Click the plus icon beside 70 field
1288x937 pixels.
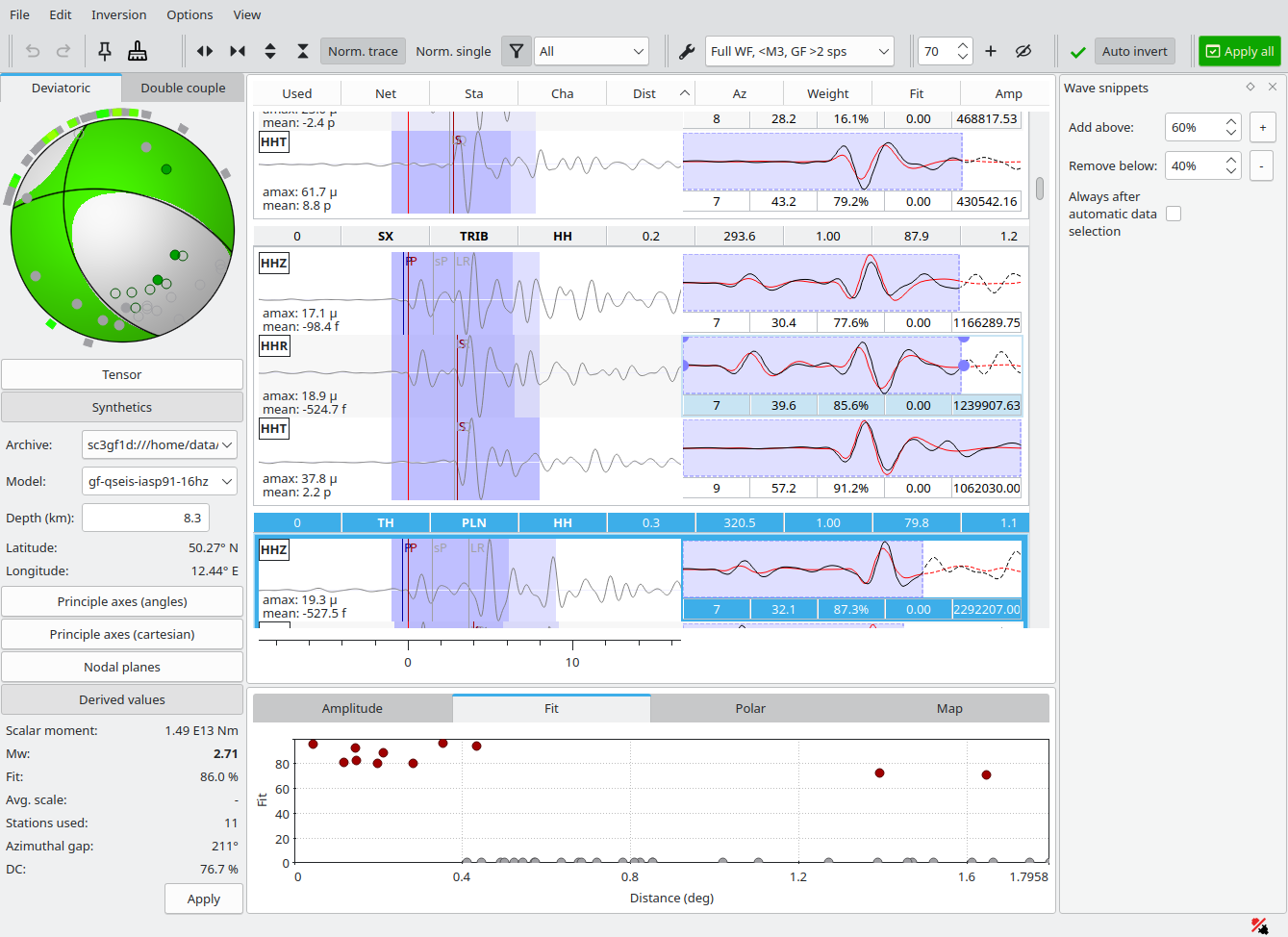pos(991,51)
